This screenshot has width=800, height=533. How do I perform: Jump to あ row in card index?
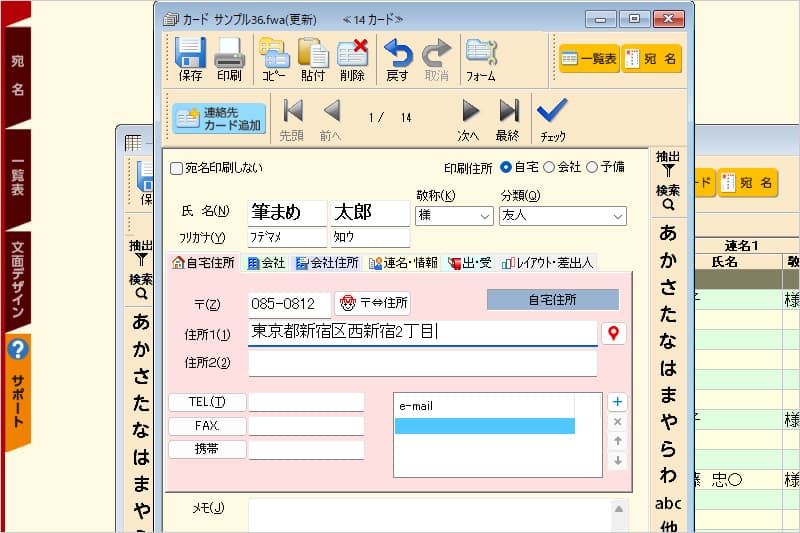[x=668, y=233]
